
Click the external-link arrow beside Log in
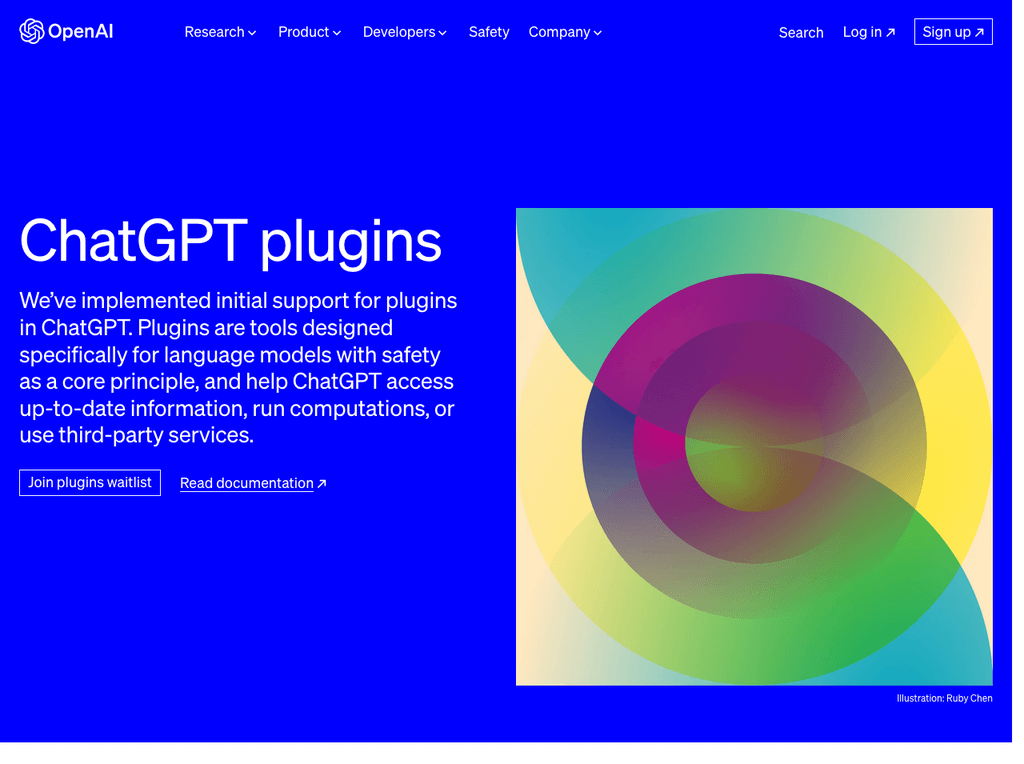(x=891, y=31)
